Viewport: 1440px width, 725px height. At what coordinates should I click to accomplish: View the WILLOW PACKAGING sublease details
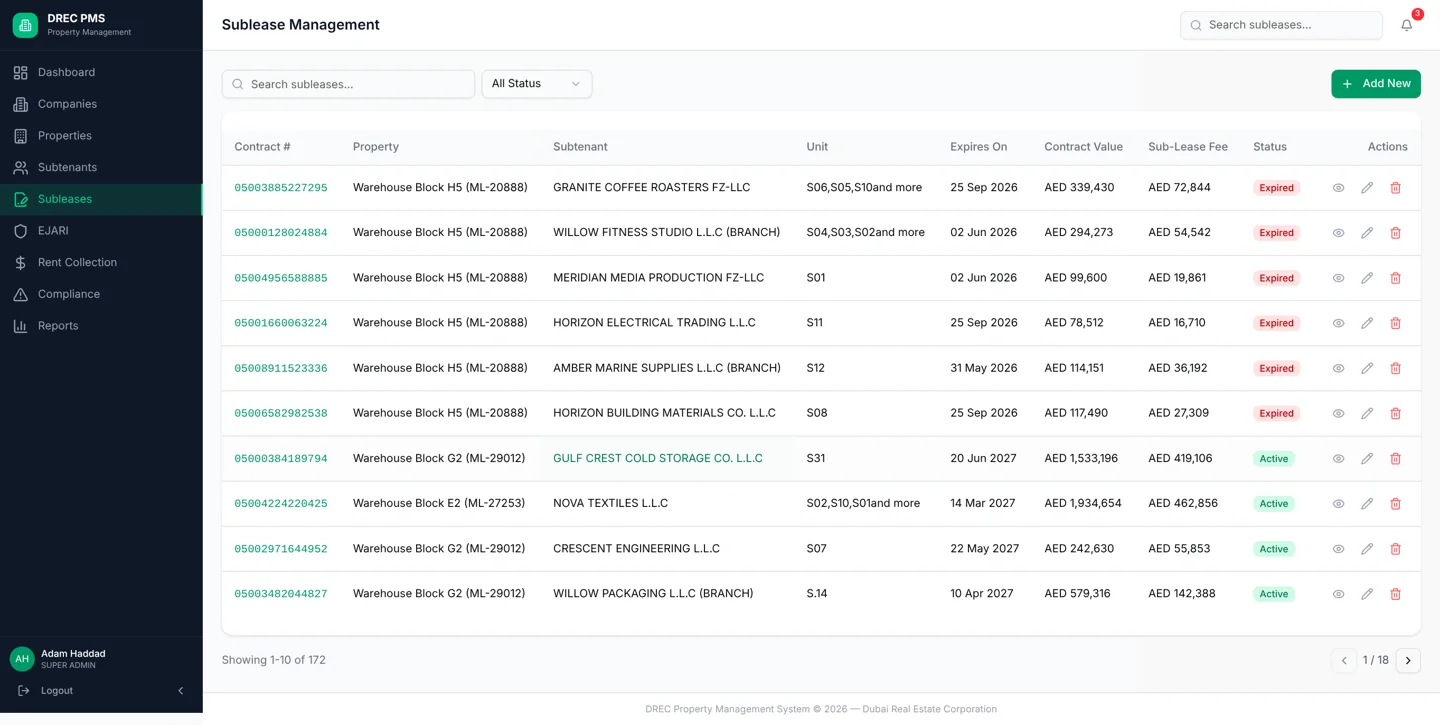tap(1338, 594)
